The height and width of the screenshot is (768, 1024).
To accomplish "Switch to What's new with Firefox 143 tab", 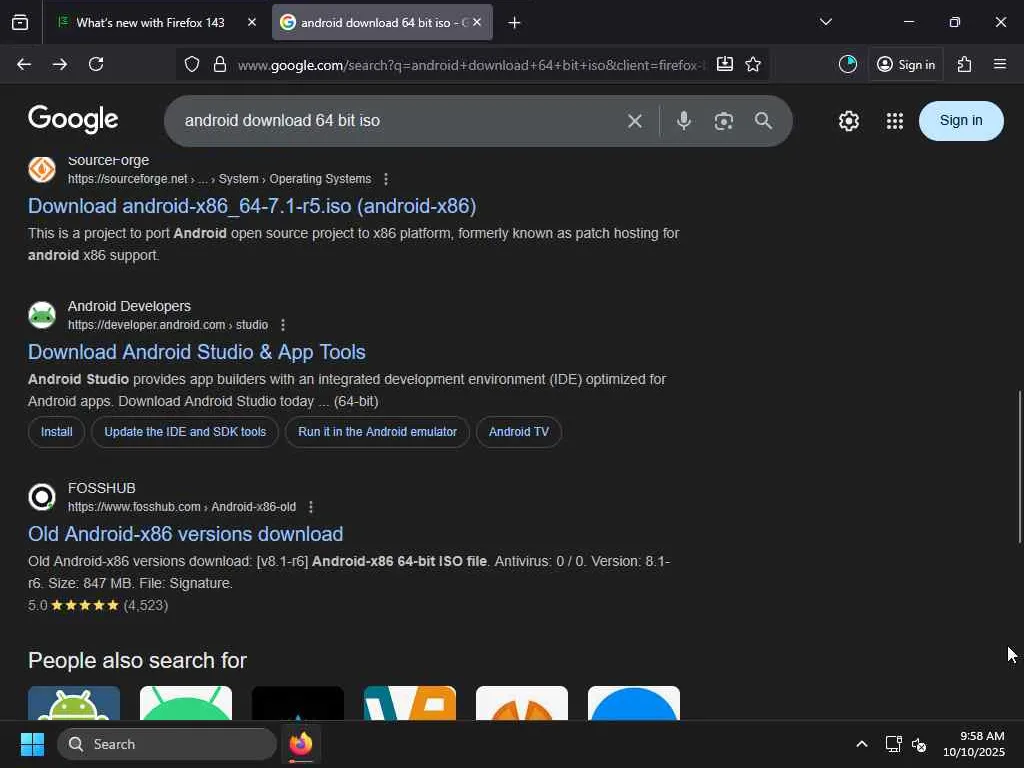I will click(x=150, y=22).
